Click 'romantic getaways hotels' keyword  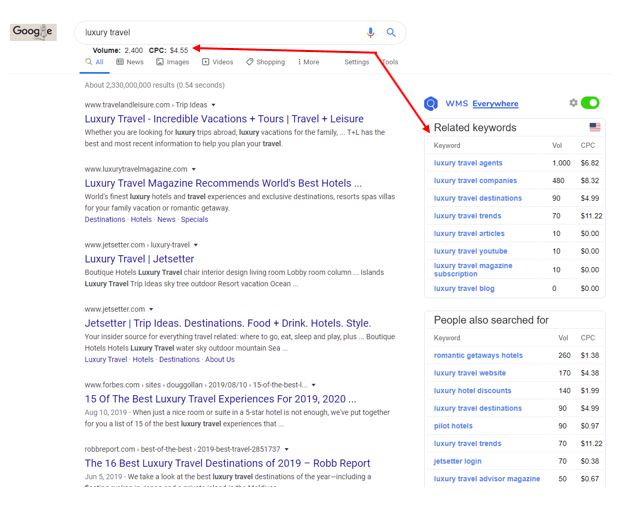478,355
